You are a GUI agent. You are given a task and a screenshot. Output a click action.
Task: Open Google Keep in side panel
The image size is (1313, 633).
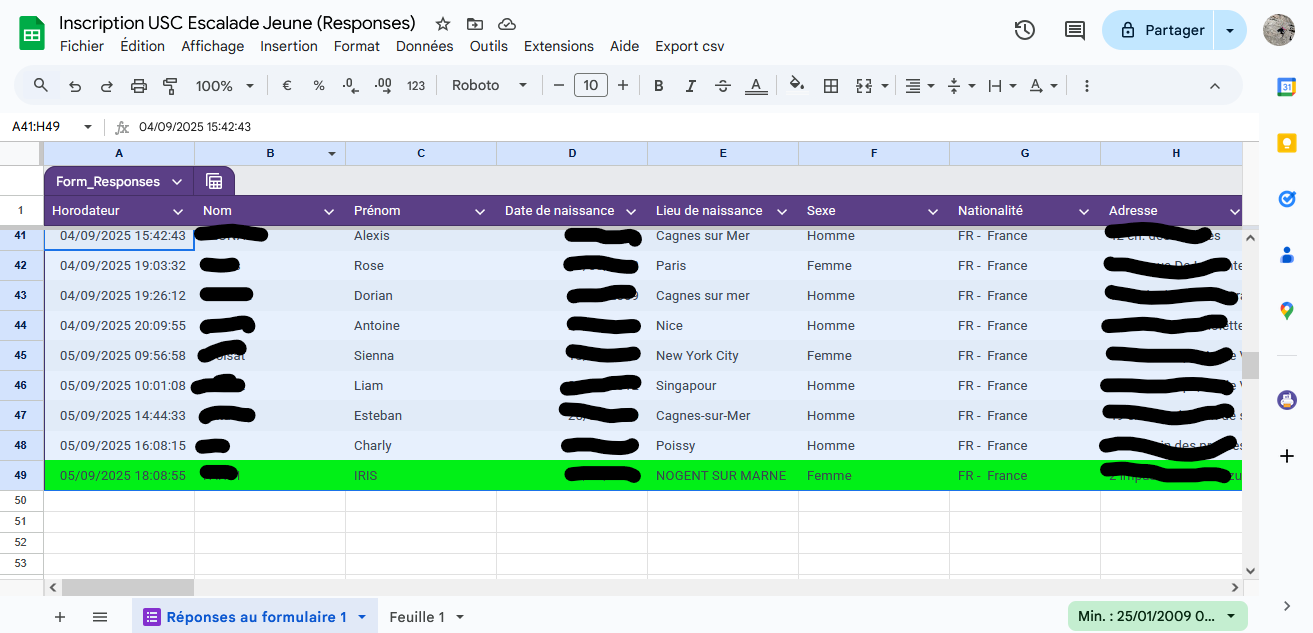click(x=1287, y=143)
